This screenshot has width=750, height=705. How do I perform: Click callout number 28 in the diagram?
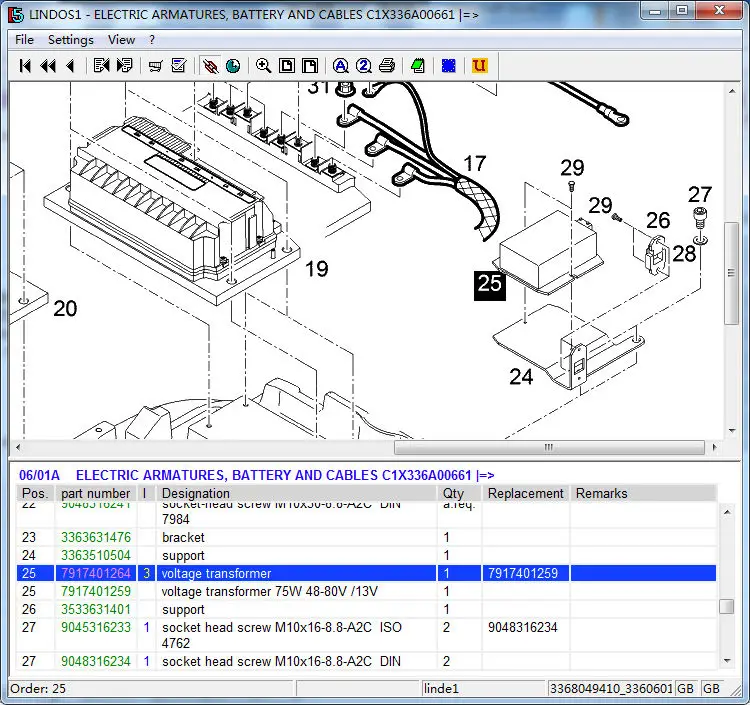coord(684,253)
